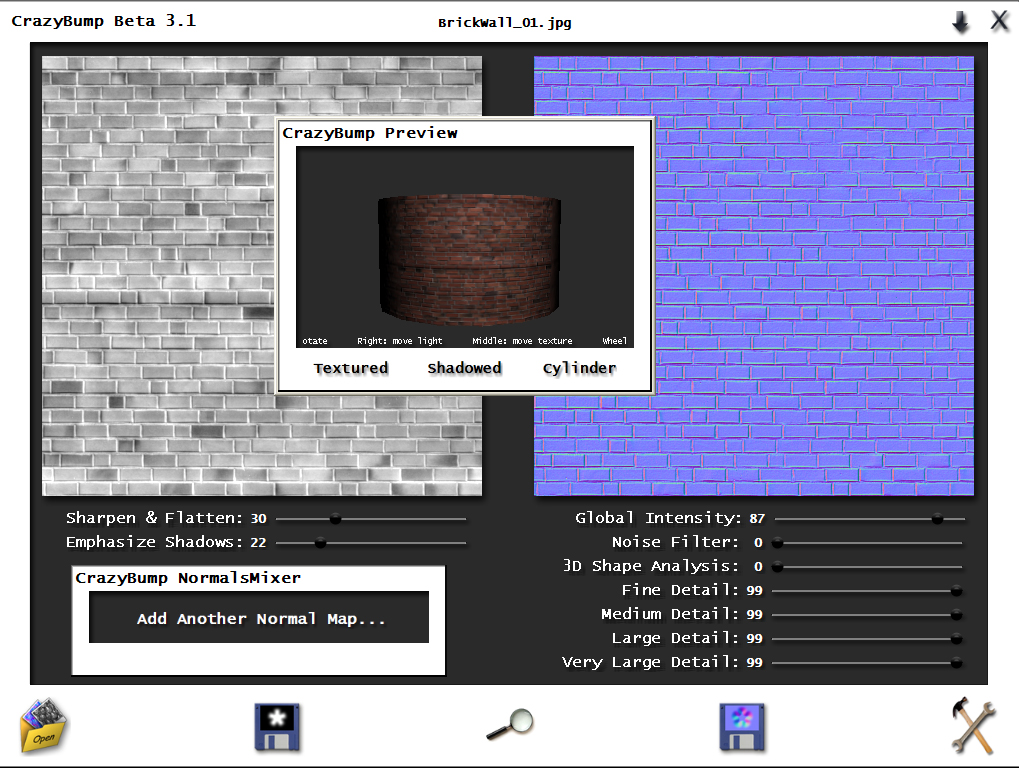The height and width of the screenshot is (768, 1019).
Task: Click the Medium Detail label
Action: (670, 614)
